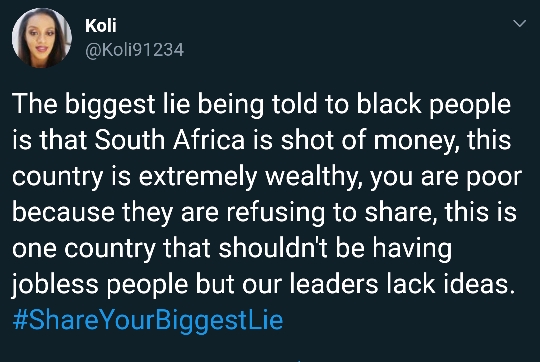540x362 pixels.
Task: Click the words "South Africa" in tweet
Action: pyautogui.click(x=169, y=141)
